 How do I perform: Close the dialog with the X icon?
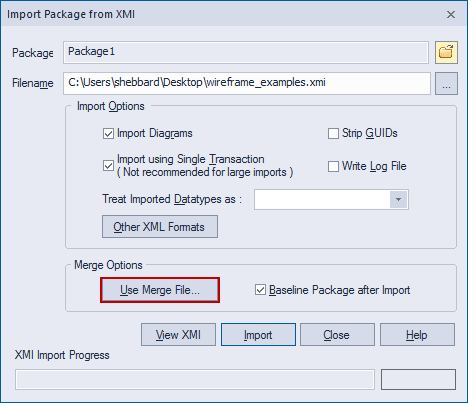click(451, 15)
